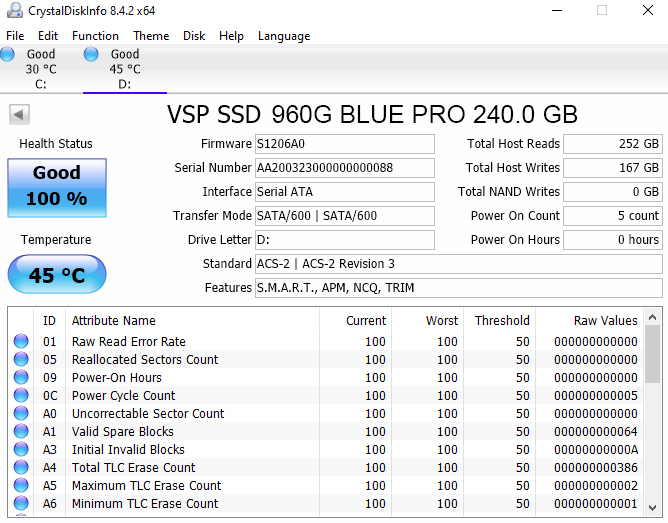Open the Disk menu

pyautogui.click(x=194, y=36)
